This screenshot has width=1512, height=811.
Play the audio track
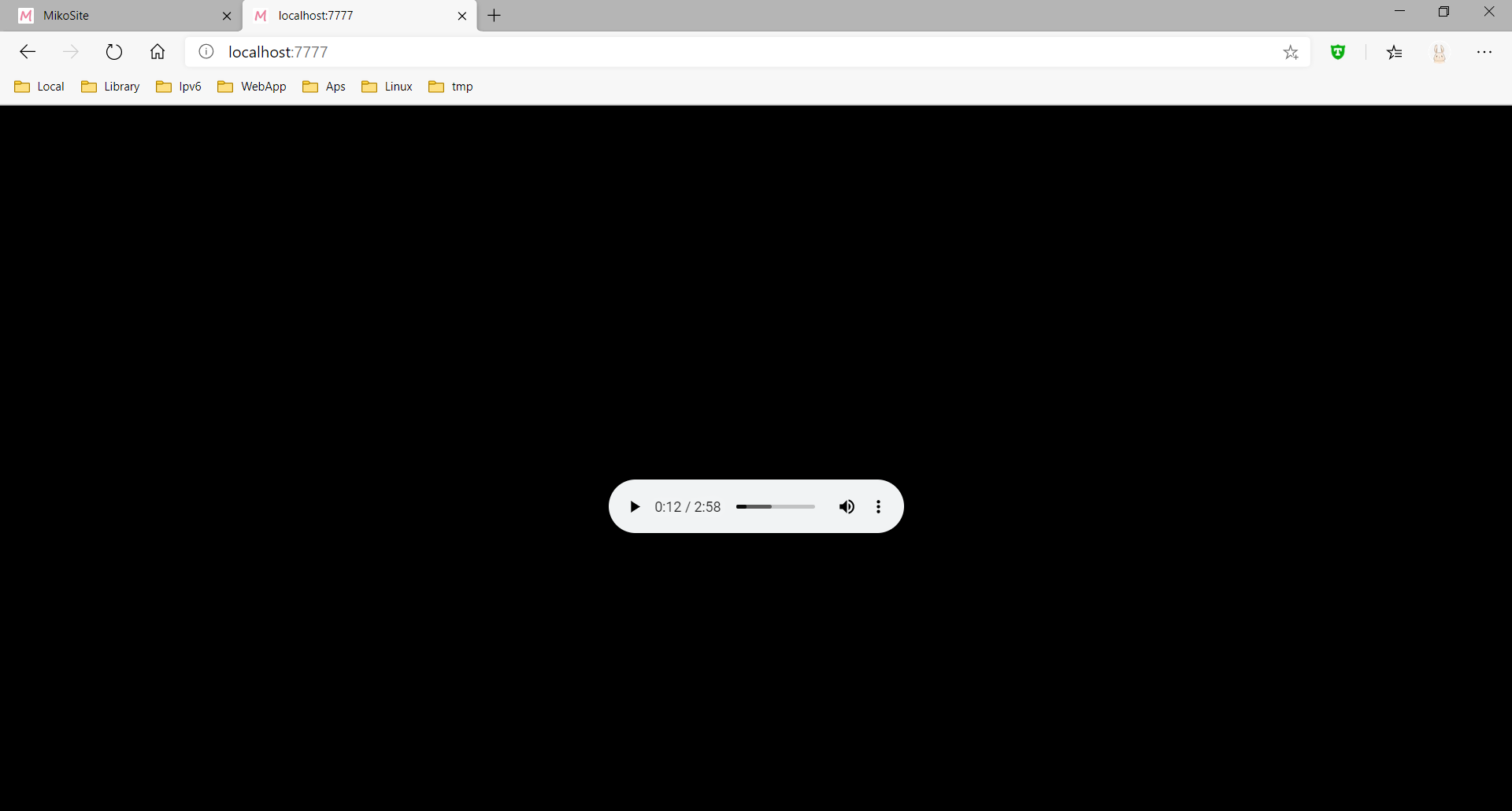[x=635, y=507]
